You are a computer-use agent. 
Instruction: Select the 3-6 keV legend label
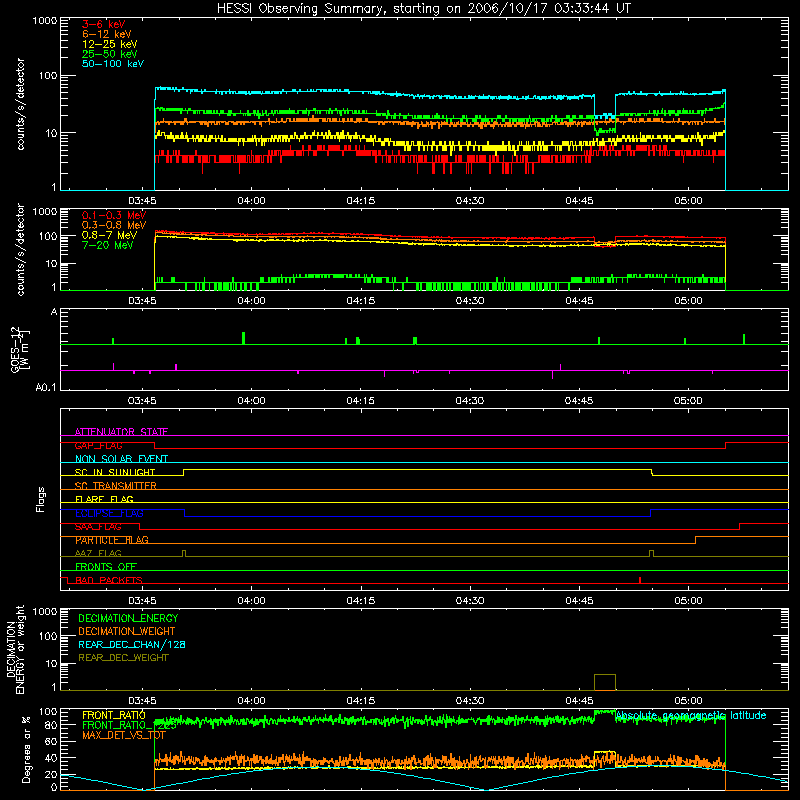coord(104,24)
